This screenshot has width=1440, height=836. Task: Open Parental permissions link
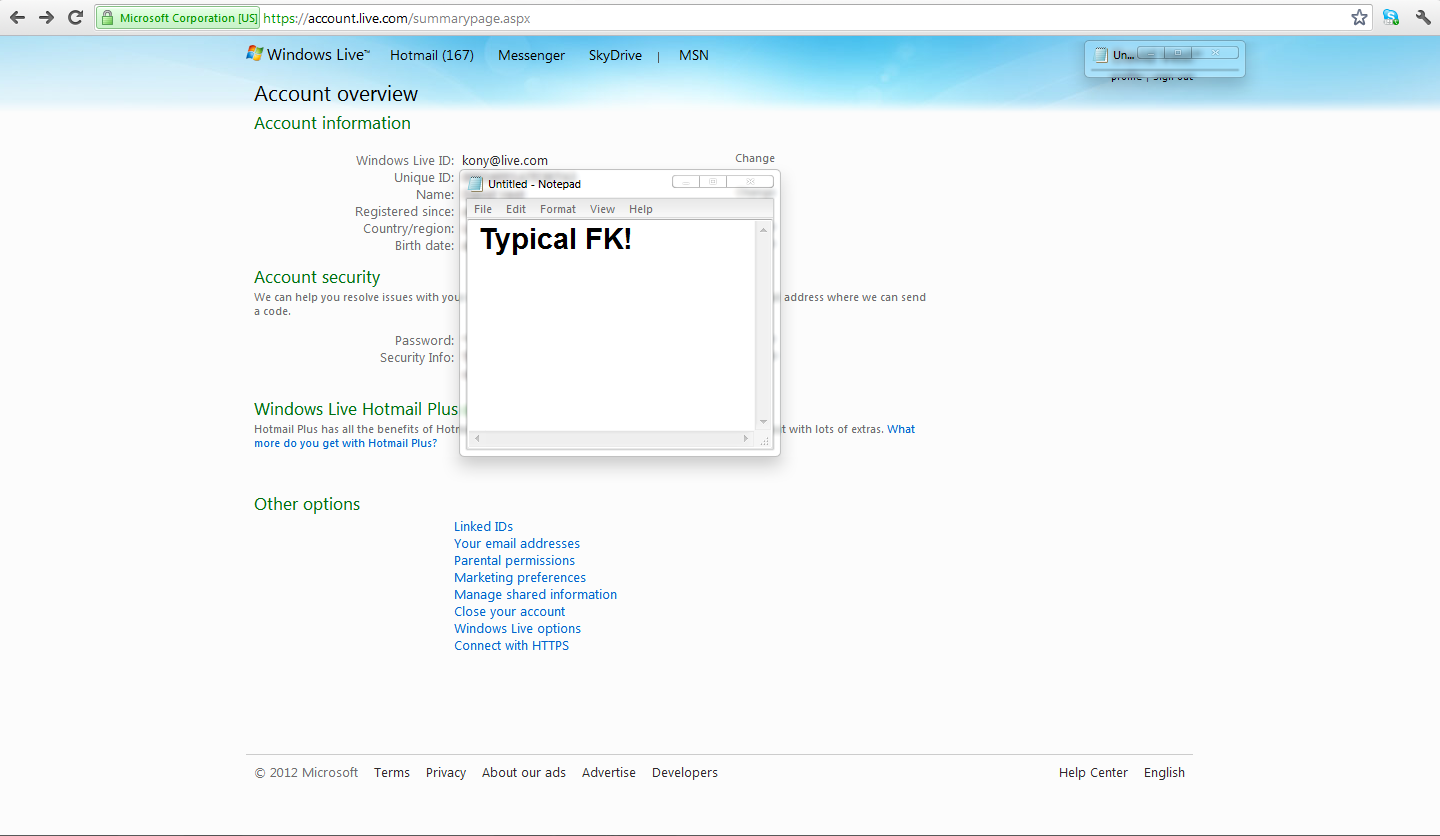pos(514,561)
